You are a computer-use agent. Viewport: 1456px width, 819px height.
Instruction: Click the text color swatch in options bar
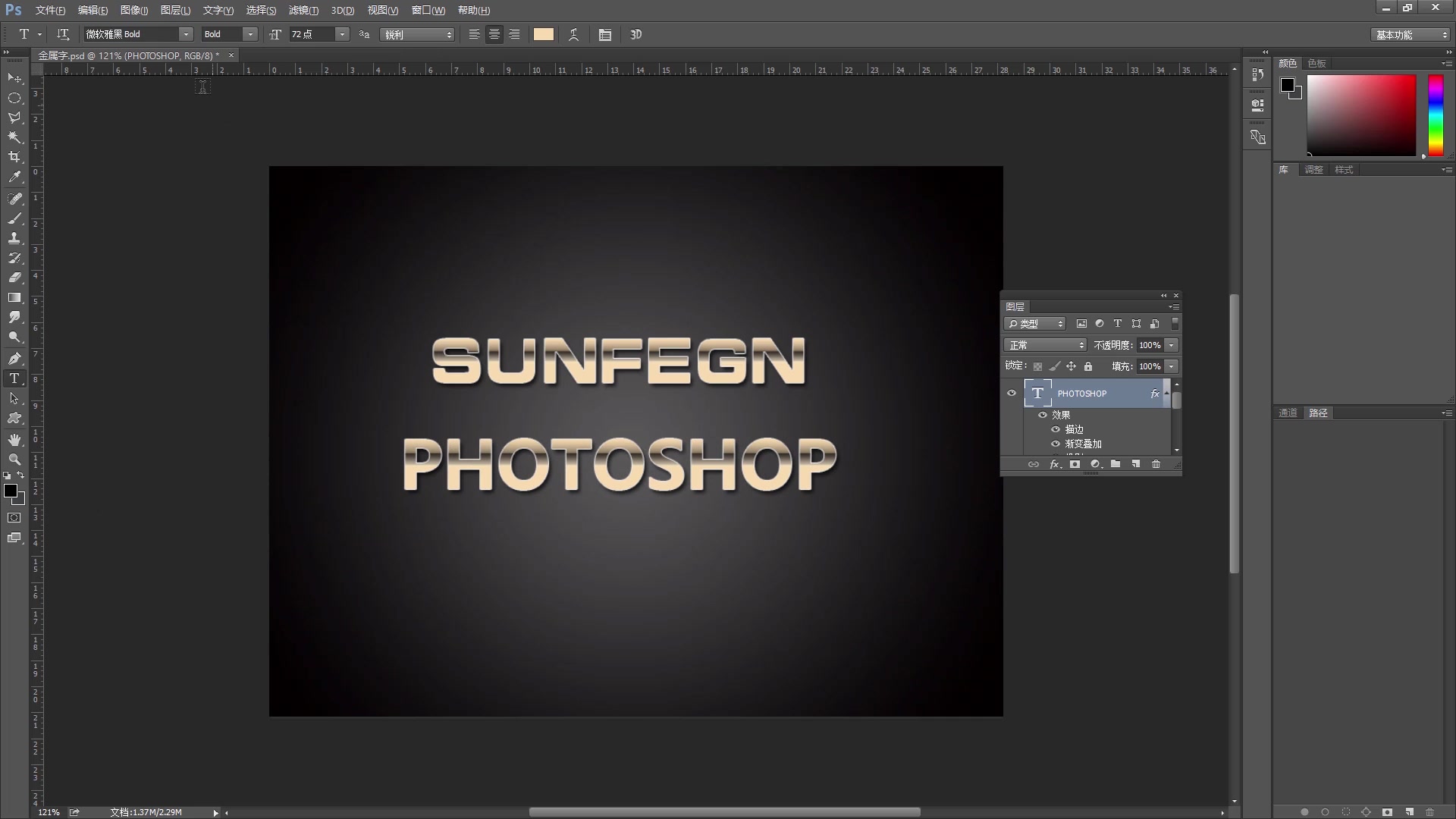point(543,35)
